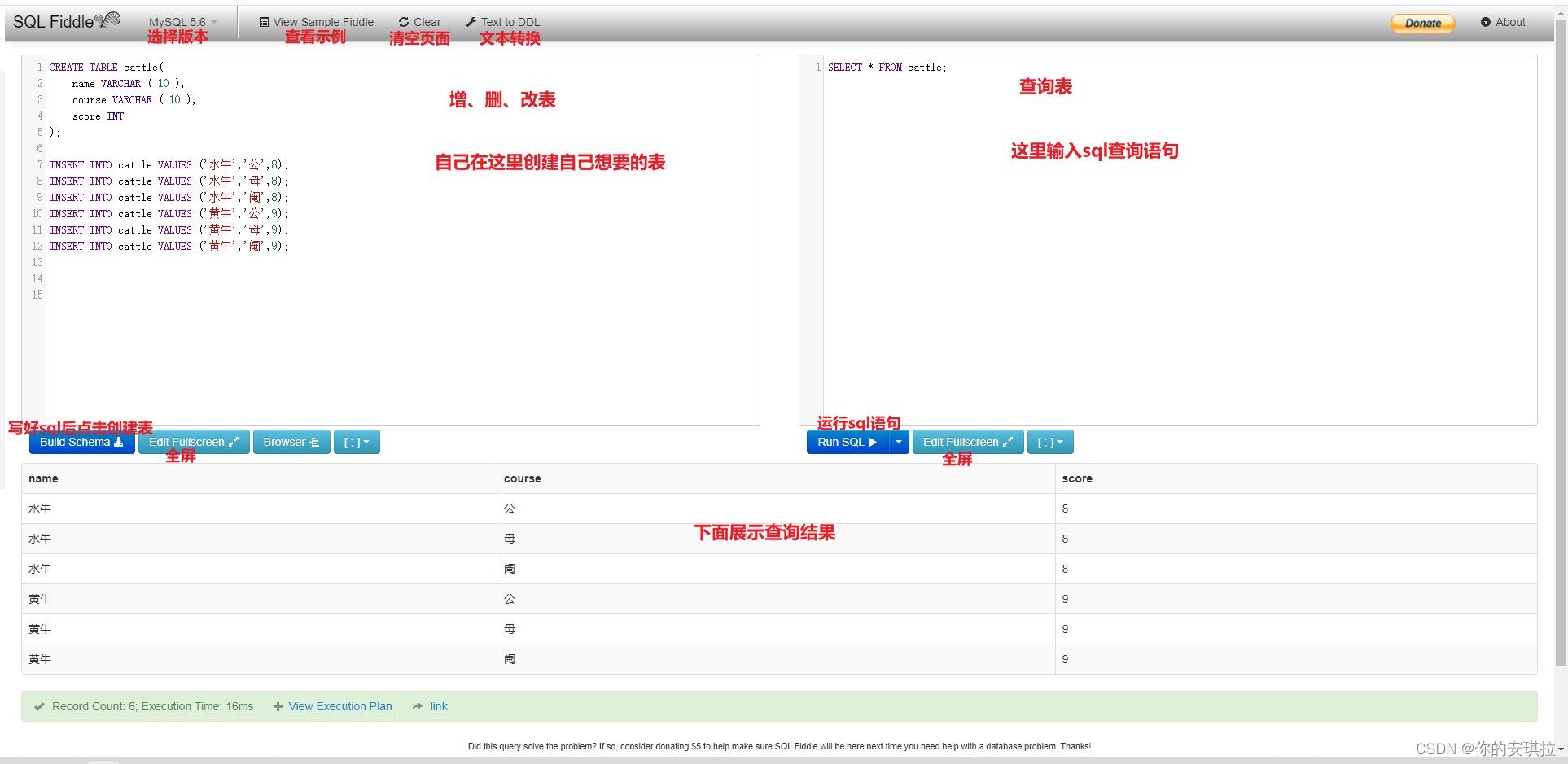Screen dimensions: 1568x764
Task: Select Record Count execution time checkmark
Action: click(39, 706)
